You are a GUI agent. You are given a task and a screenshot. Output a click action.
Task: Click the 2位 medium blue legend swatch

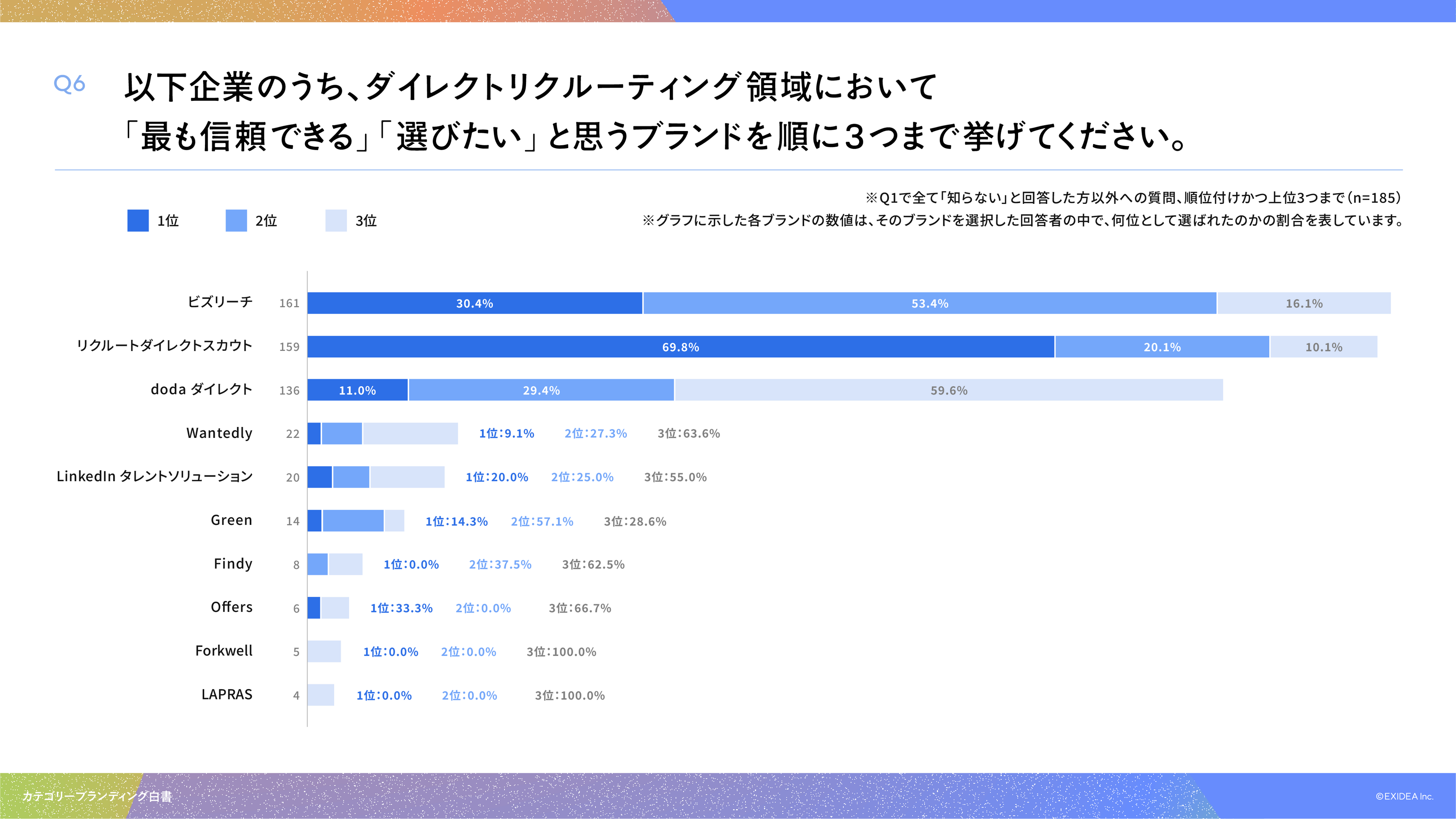pyautogui.click(x=236, y=221)
